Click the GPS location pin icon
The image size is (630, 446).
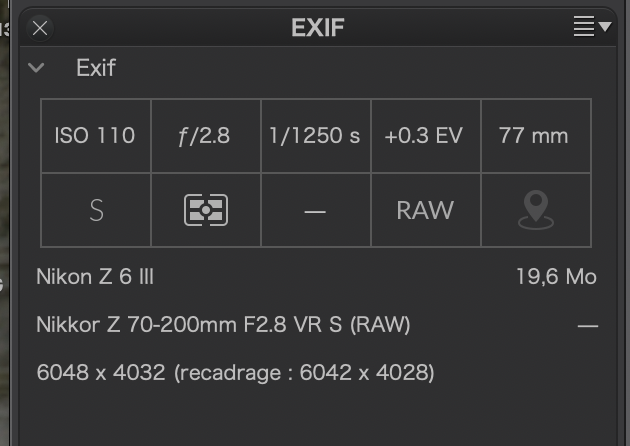(x=536, y=210)
